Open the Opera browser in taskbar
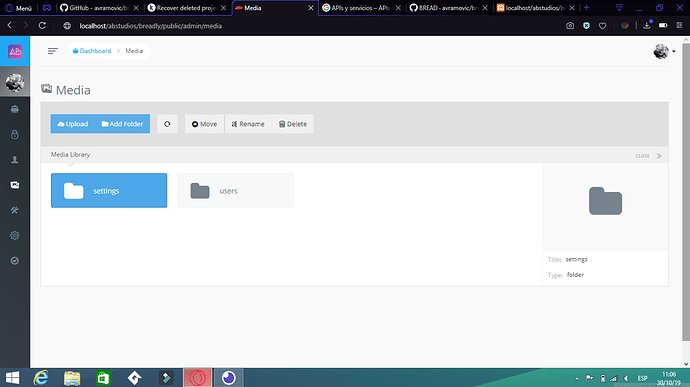The image size is (690, 387). tap(198, 378)
